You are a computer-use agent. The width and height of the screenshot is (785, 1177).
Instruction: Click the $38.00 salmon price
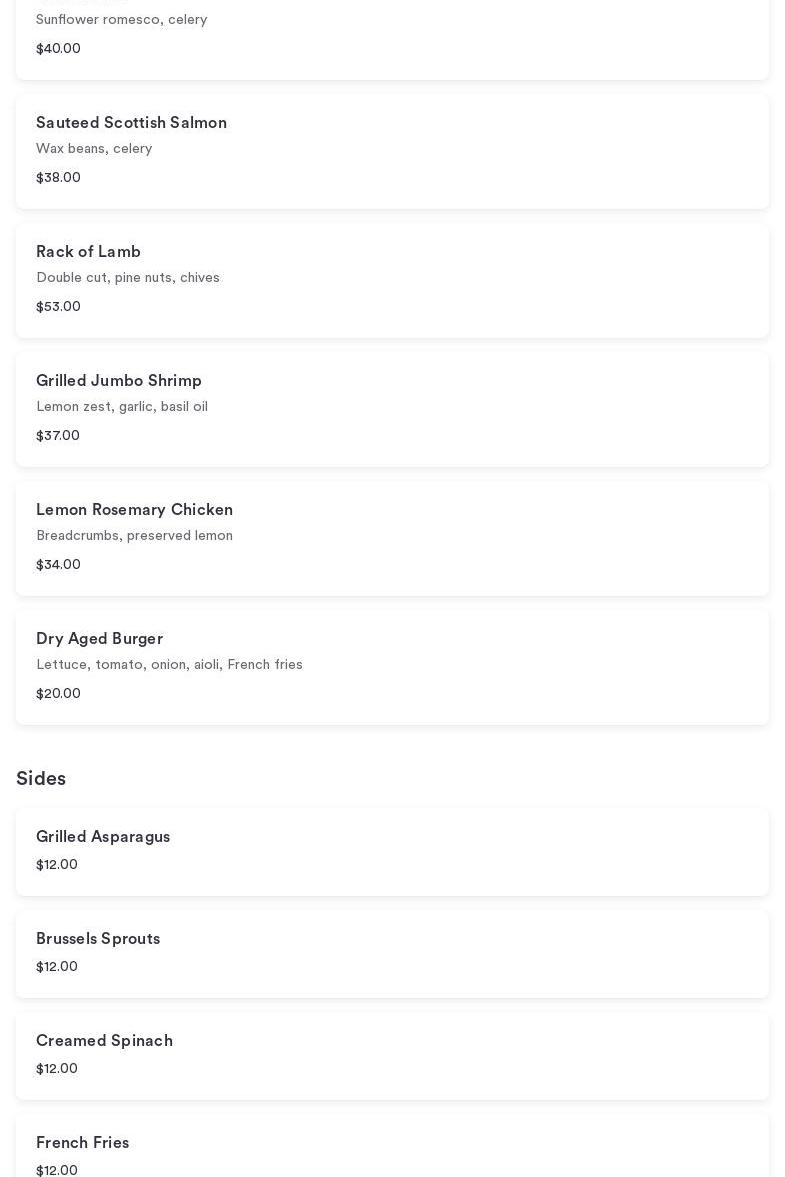pyautogui.click(x=58, y=178)
